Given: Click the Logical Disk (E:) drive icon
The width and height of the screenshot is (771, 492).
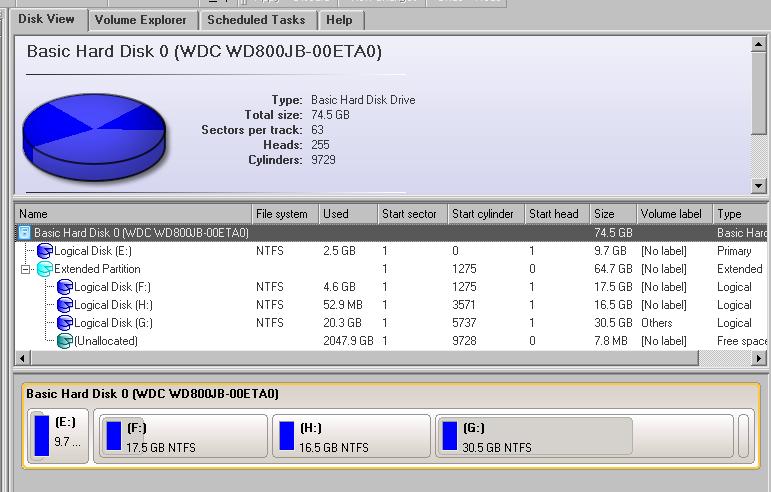Looking at the screenshot, I should point(44,251).
